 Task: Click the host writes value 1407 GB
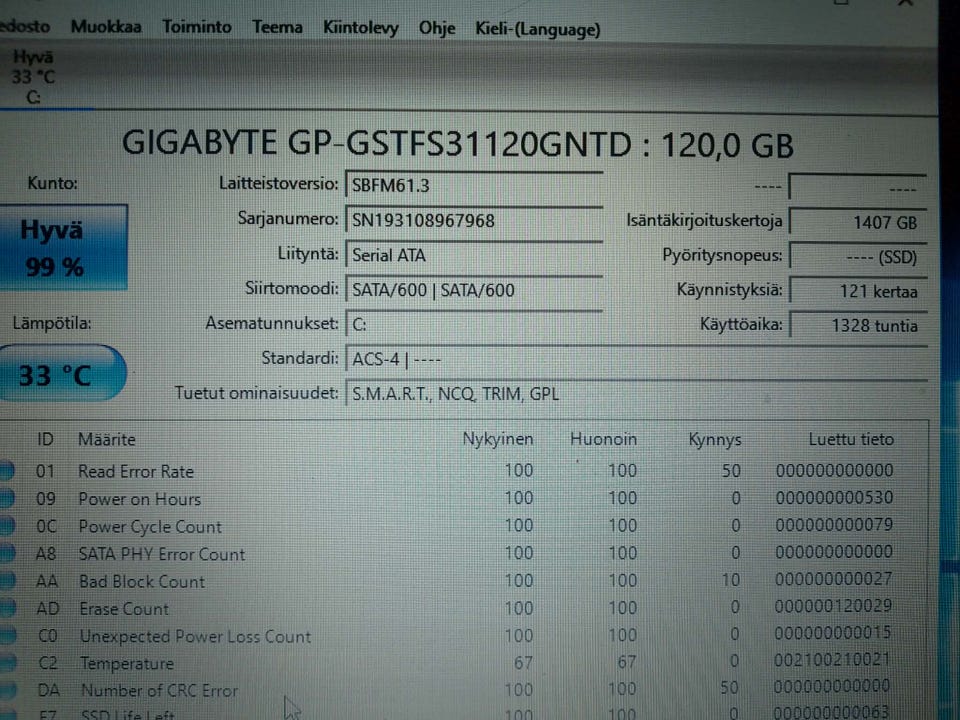click(x=858, y=222)
